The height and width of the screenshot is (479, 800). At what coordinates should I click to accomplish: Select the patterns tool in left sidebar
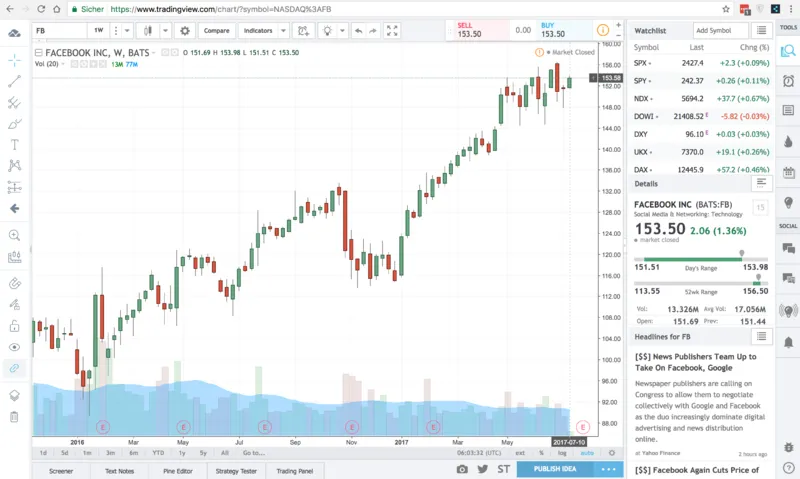point(14,165)
